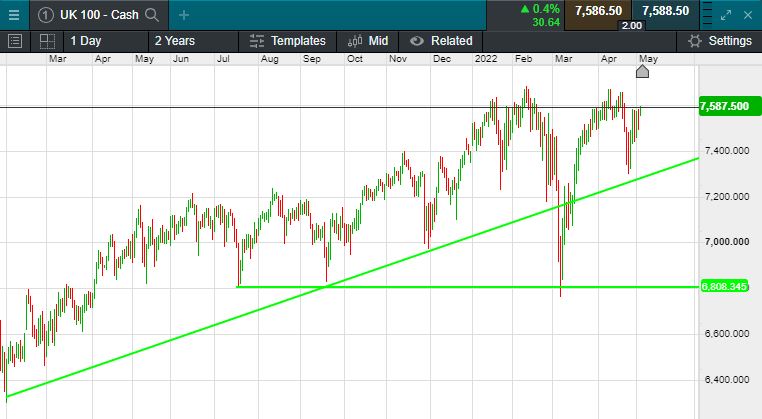Click the circled number 1 chart indicator
The height and width of the screenshot is (419, 762).
(45, 15)
